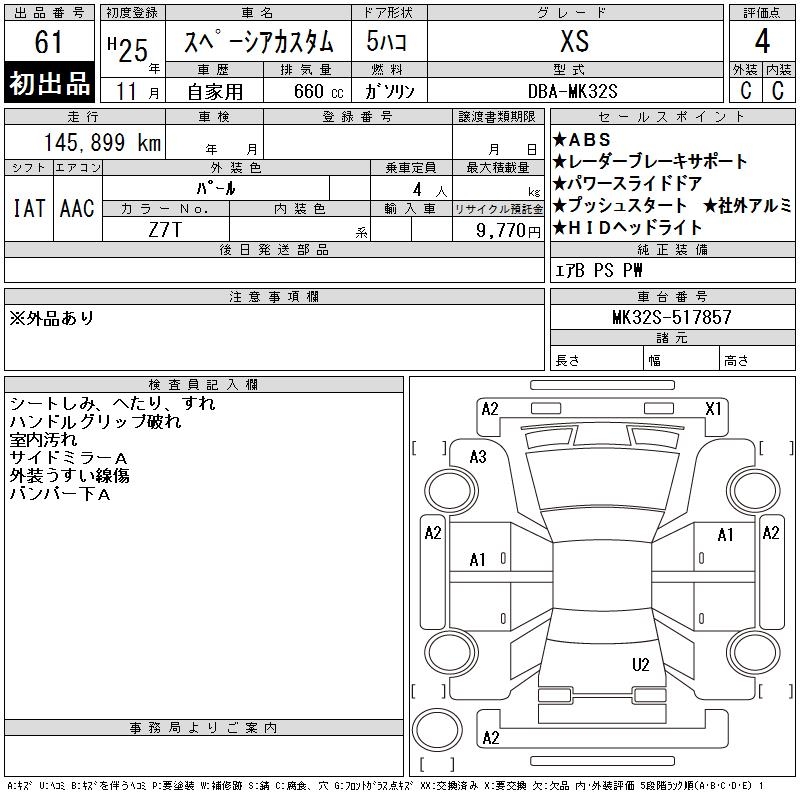Image resolution: width=800 pixels, height=800 pixels.
Task: Select the 事務局よりご案内 header
Action: (204, 728)
